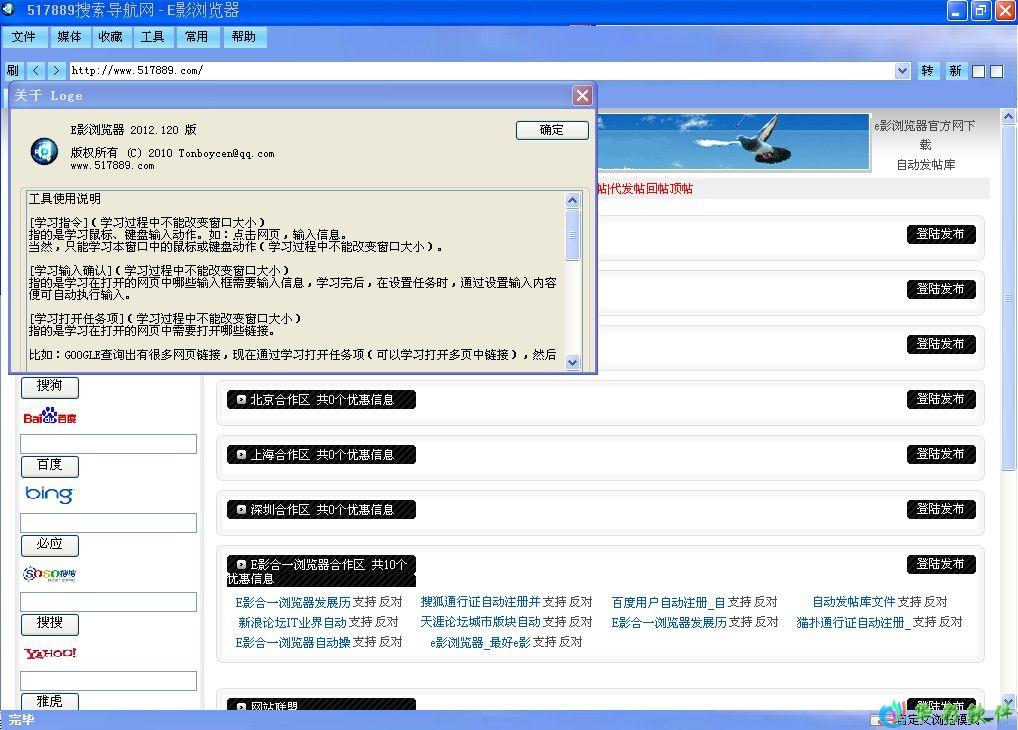The height and width of the screenshot is (730, 1018).
Task: Toggle the first checkbox beside 新 button
Action: click(x=979, y=71)
